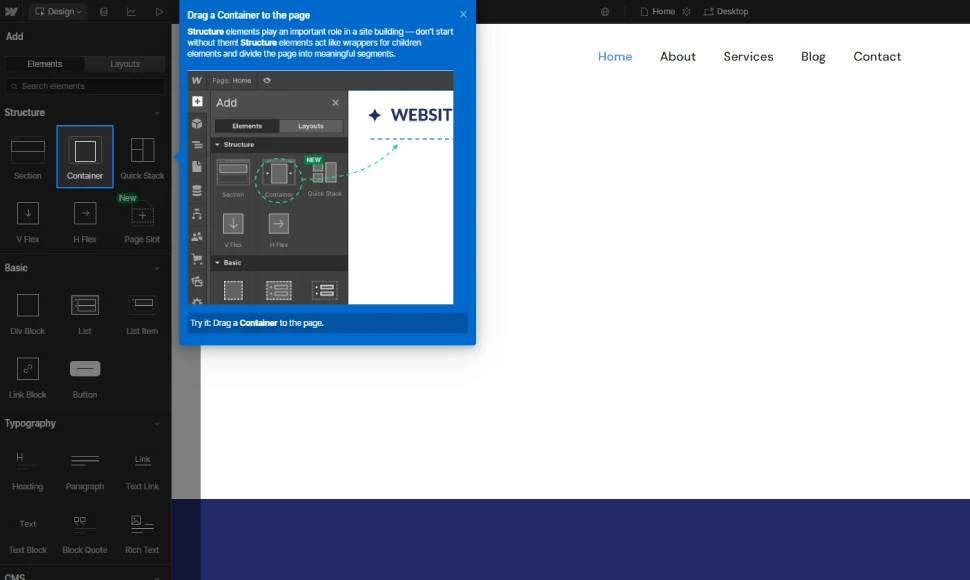This screenshot has height=580, width=970.
Task: Click the Webflow logo icon
Action: pos(11,11)
